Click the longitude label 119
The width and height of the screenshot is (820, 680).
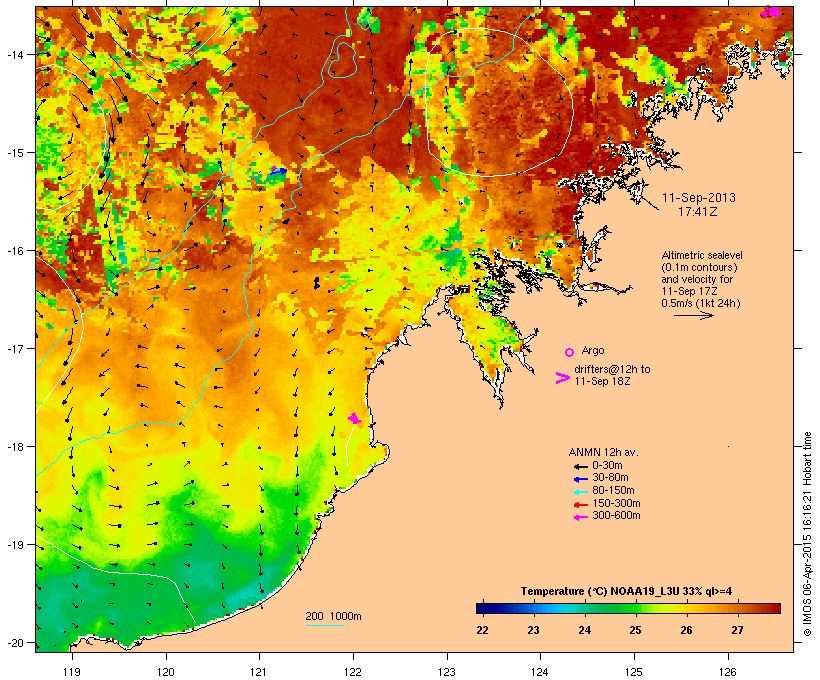pyautogui.click(x=72, y=672)
